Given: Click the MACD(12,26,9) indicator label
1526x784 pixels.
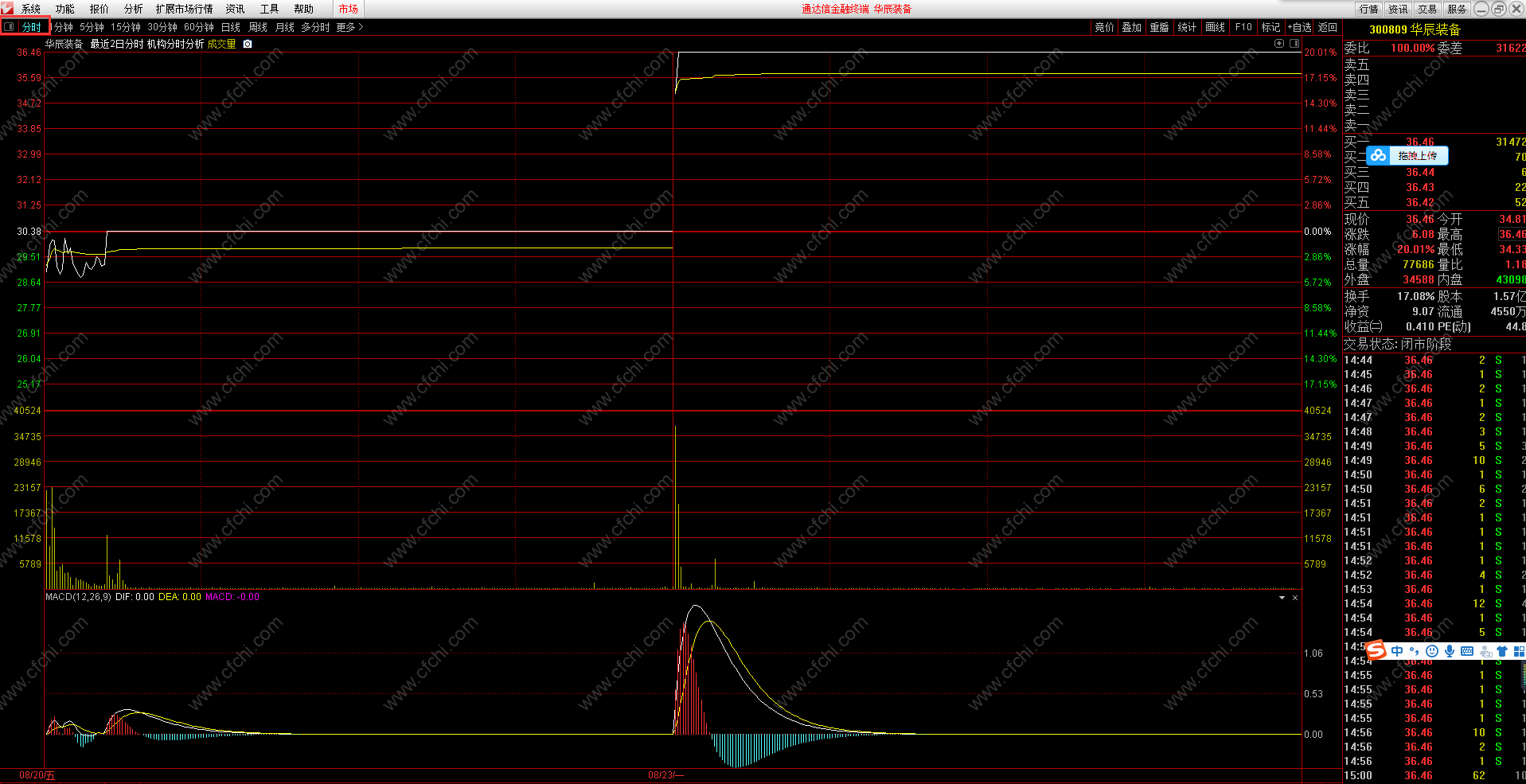Looking at the screenshot, I should 78,597.
